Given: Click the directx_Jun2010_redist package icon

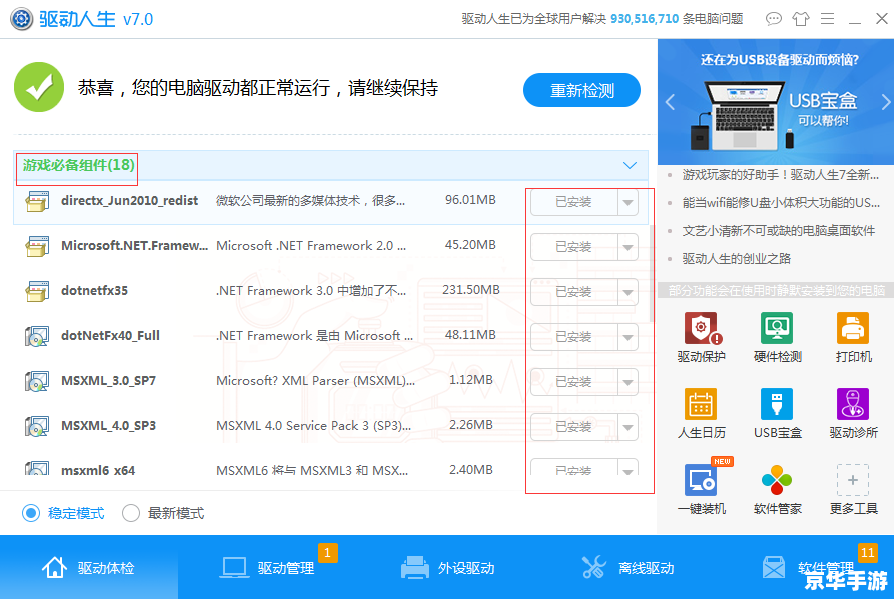Looking at the screenshot, I should coord(37,201).
